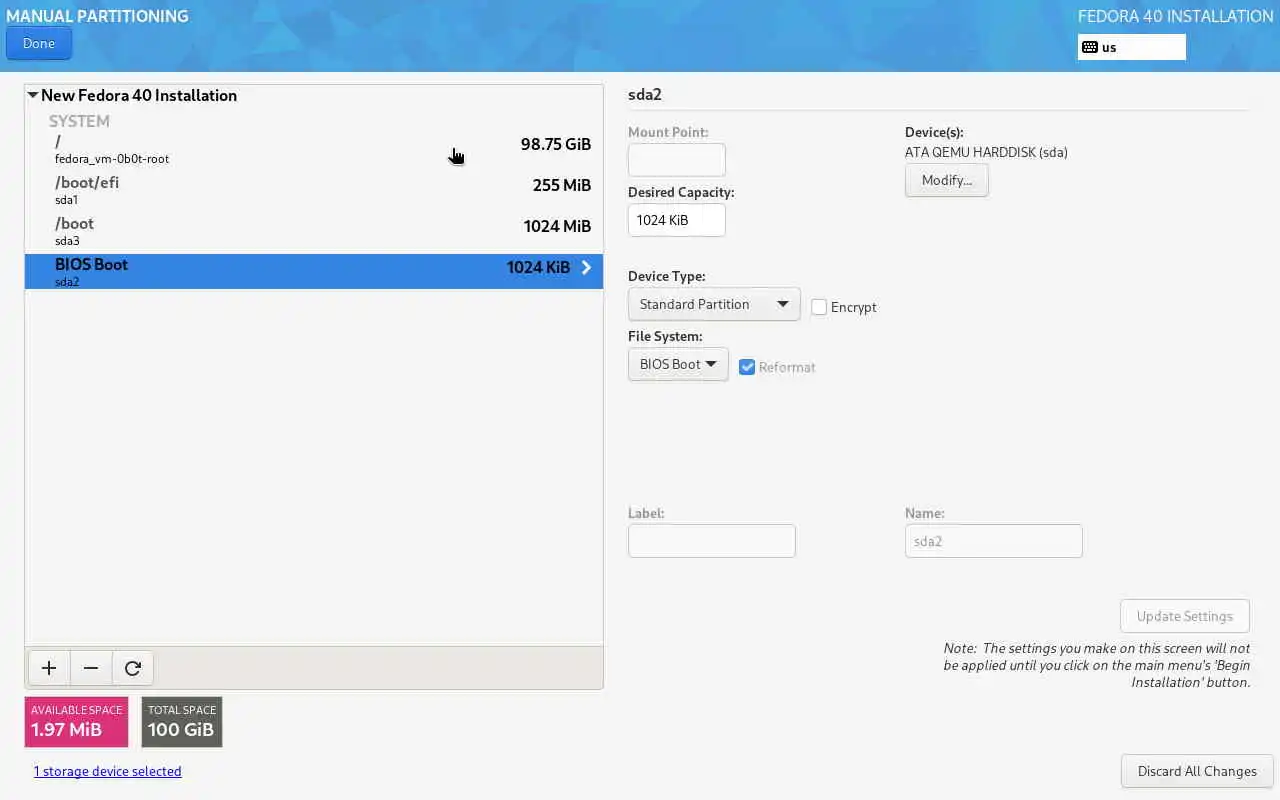Select the BIOS Boot sda2 row

coord(314,272)
